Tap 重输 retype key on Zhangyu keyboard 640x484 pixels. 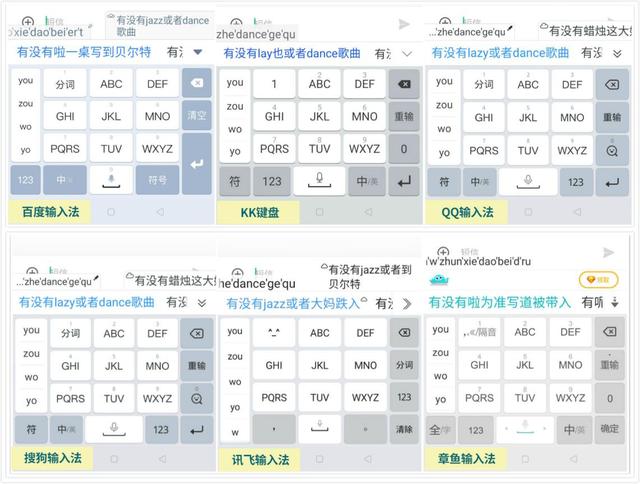[609, 364]
